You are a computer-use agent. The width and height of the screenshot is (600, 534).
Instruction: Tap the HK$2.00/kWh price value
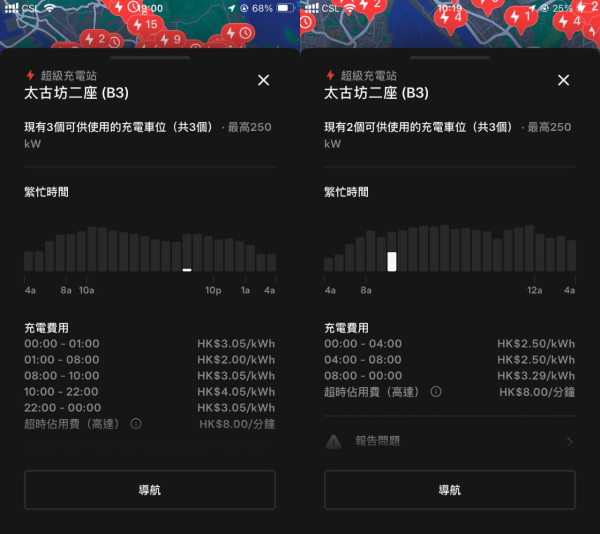pyautogui.click(x=236, y=360)
